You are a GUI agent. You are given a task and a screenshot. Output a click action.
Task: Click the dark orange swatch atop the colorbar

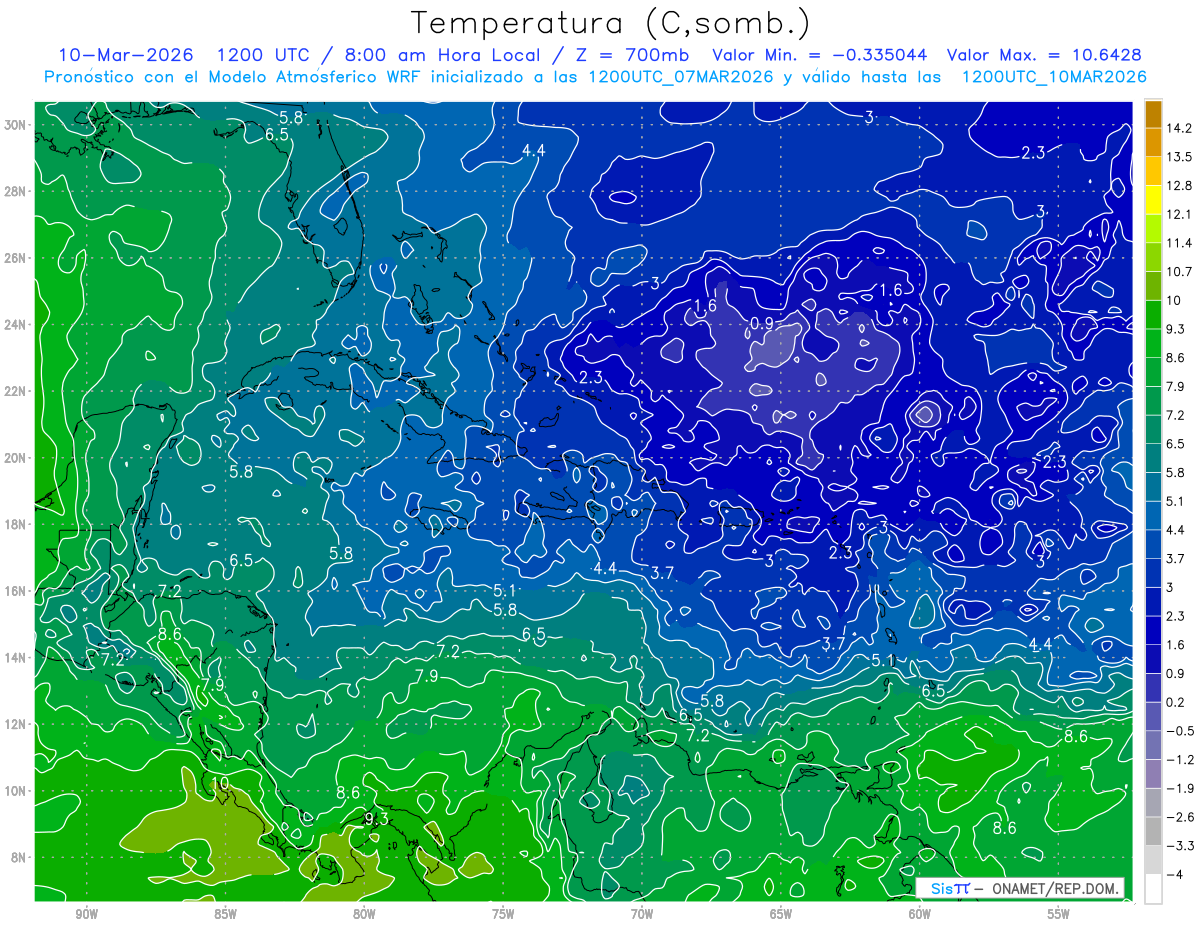1153,113
